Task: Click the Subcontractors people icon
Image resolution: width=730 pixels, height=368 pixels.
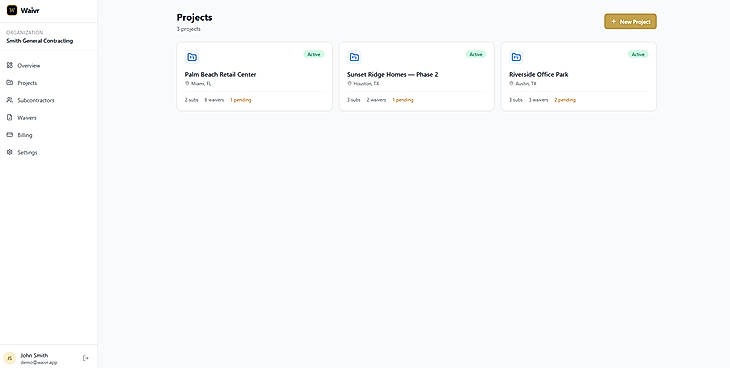Action: 9,100
